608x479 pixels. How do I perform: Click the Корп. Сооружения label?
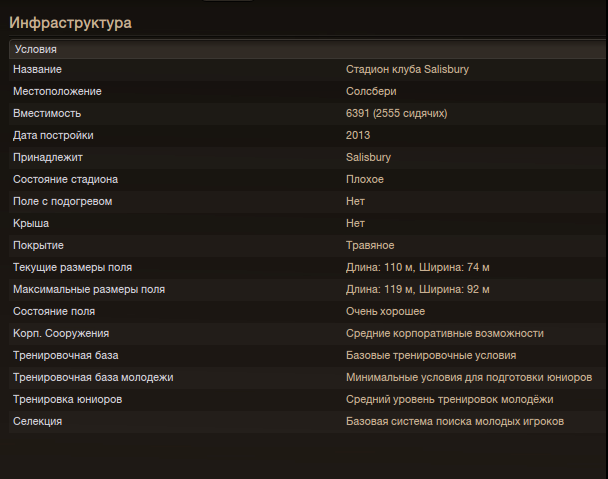[61, 334]
